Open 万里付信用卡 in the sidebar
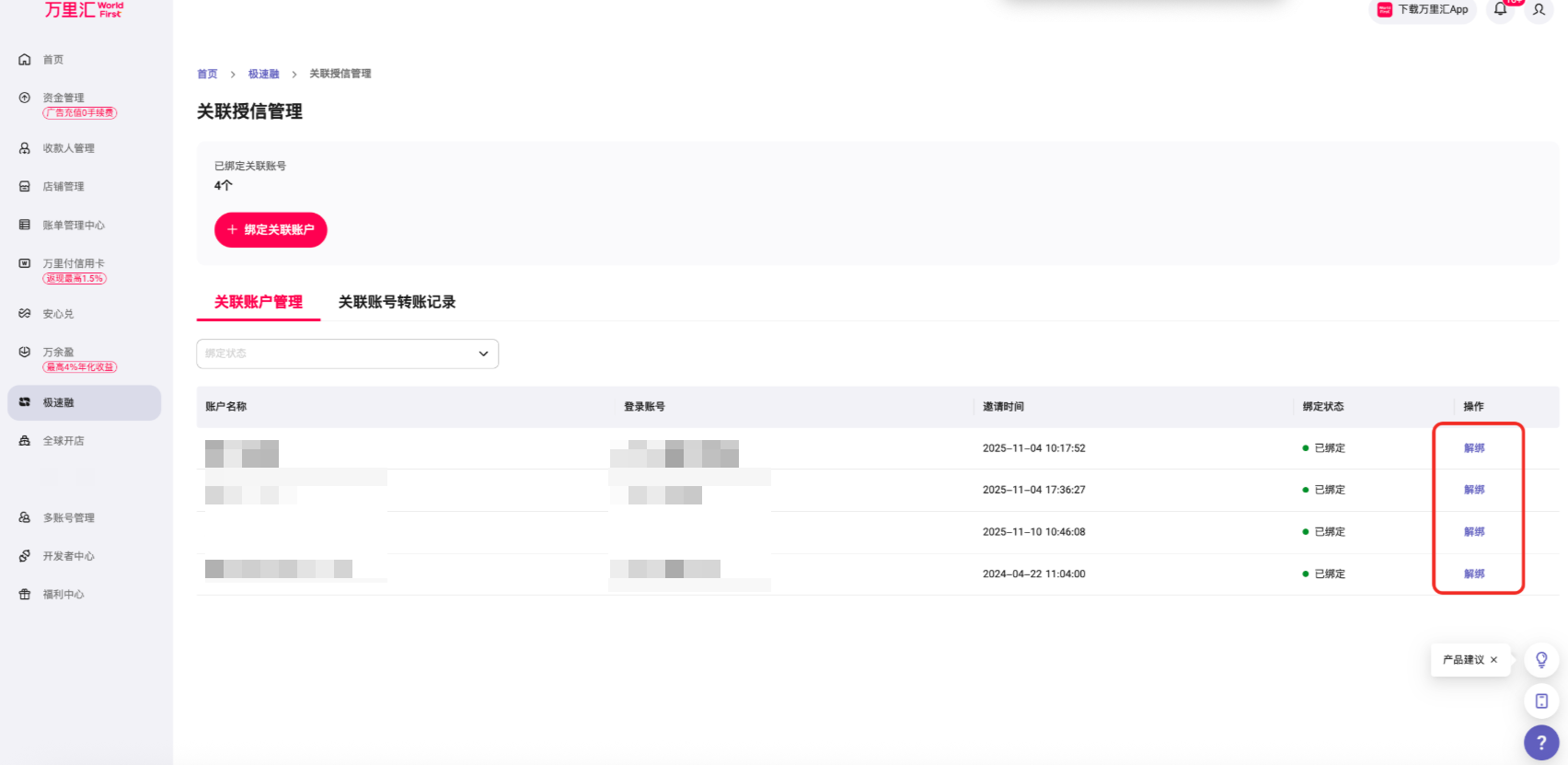 click(x=74, y=263)
